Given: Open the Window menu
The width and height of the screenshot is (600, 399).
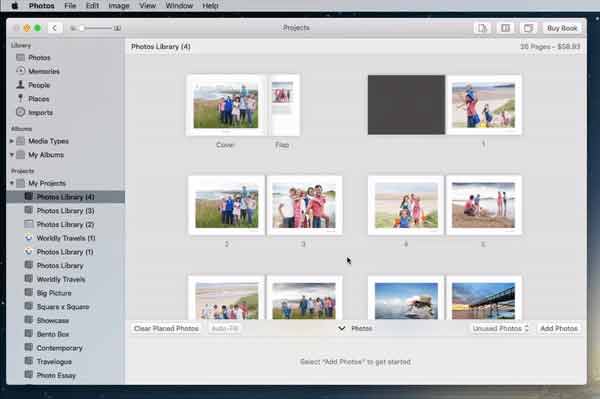Looking at the screenshot, I should (x=179, y=6).
